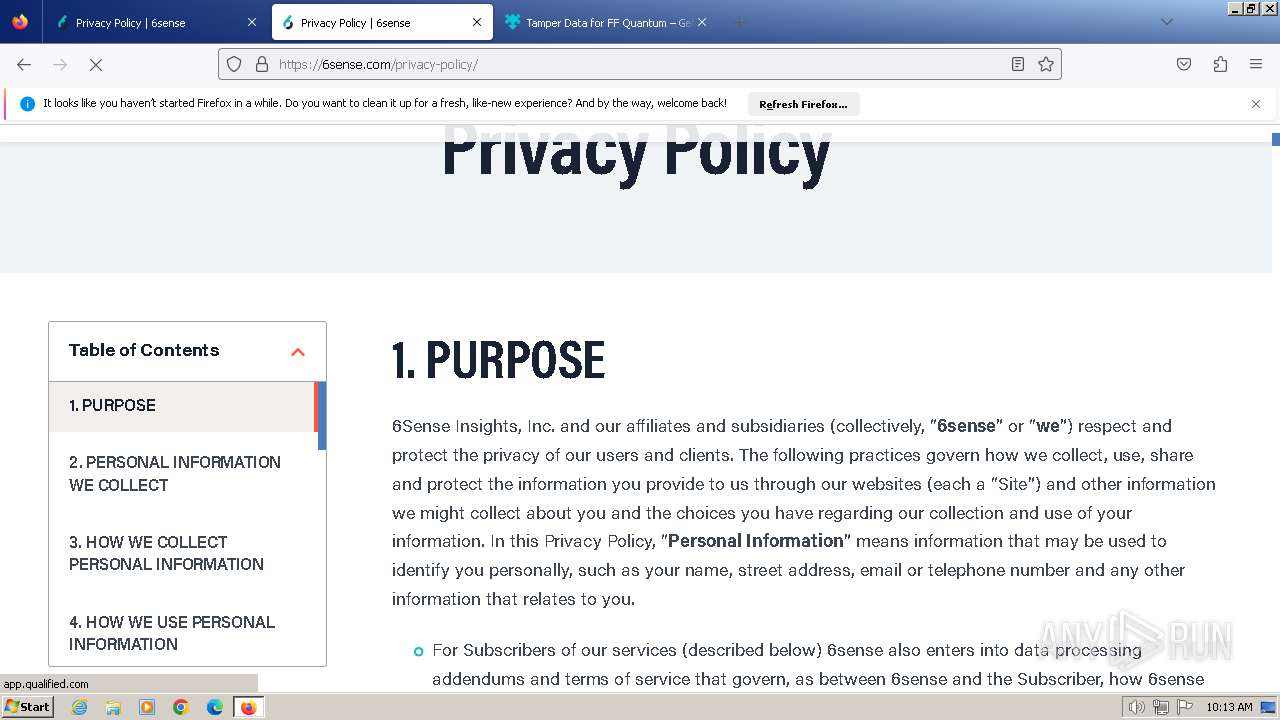
Task: Minimize the Firefox window
Action: tap(1235, 8)
